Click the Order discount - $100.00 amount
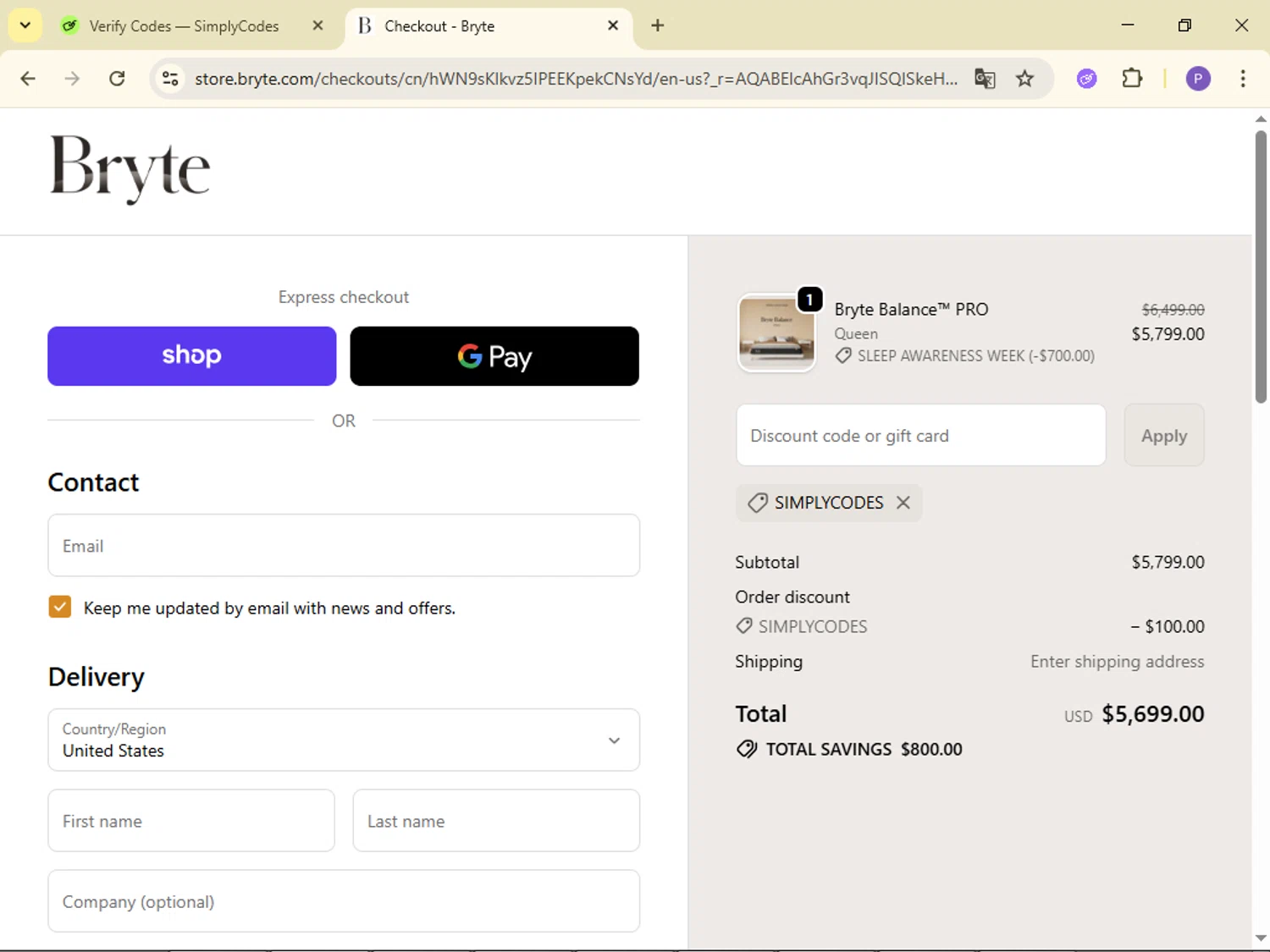This screenshot has height=952, width=1270. (1168, 626)
